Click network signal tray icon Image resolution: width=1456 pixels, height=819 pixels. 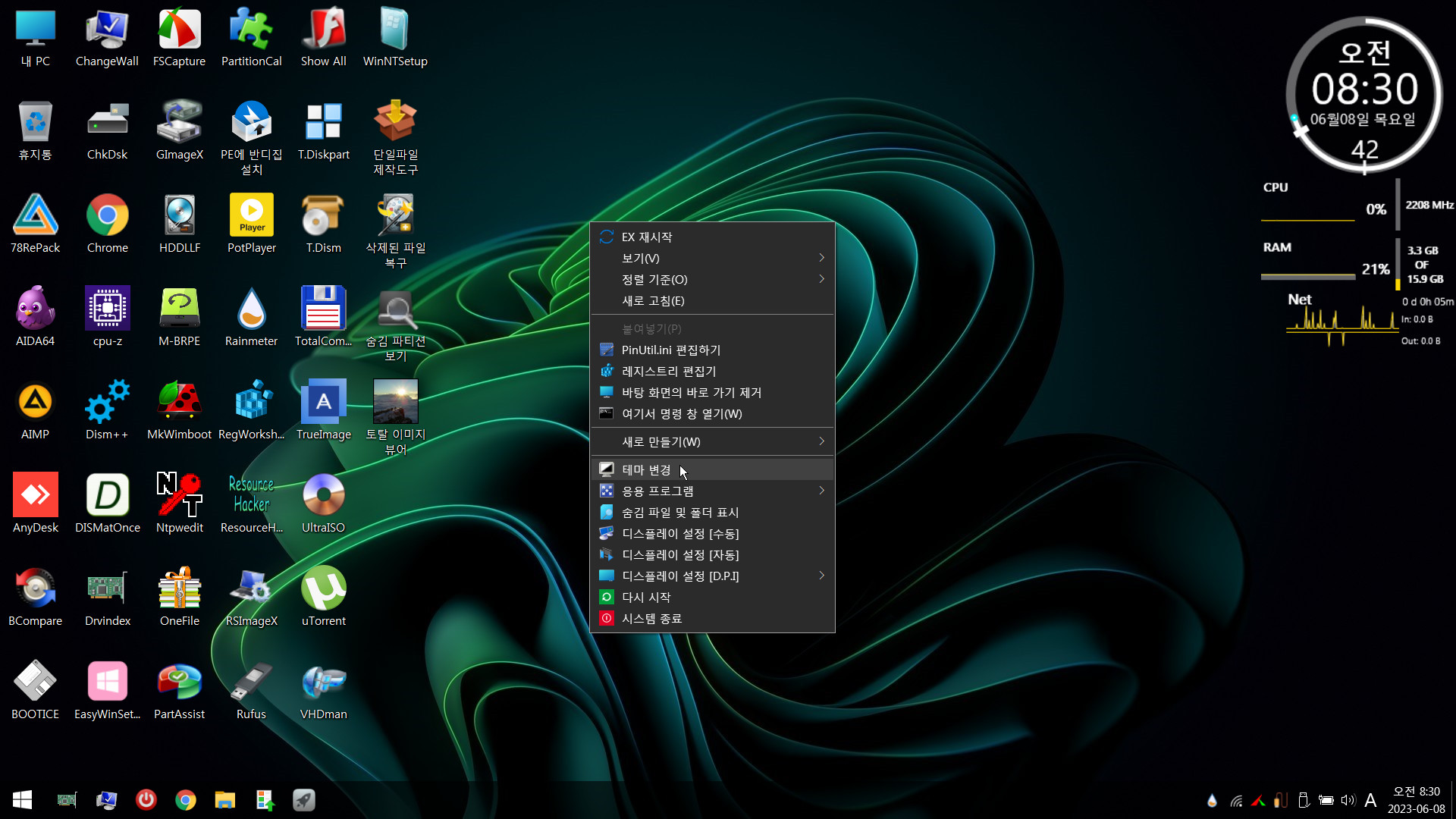(x=1236, y=800)
